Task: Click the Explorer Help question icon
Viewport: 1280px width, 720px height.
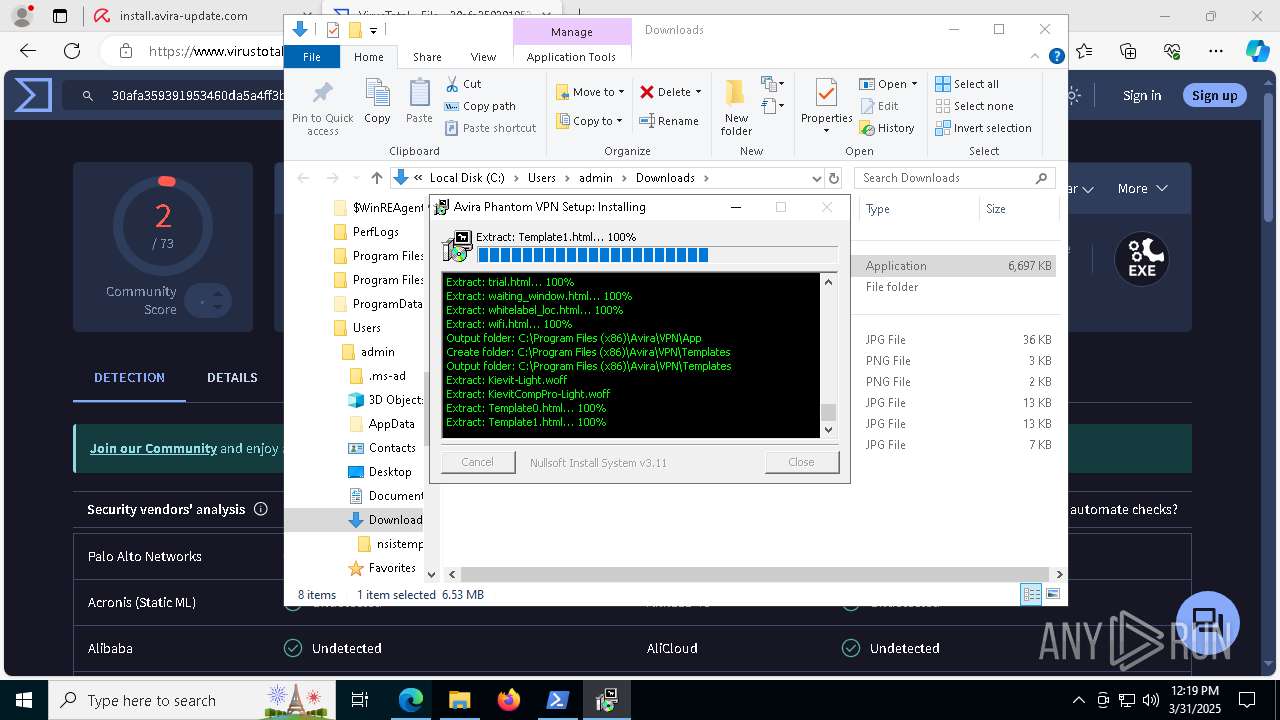Action: coord(1056,57)
